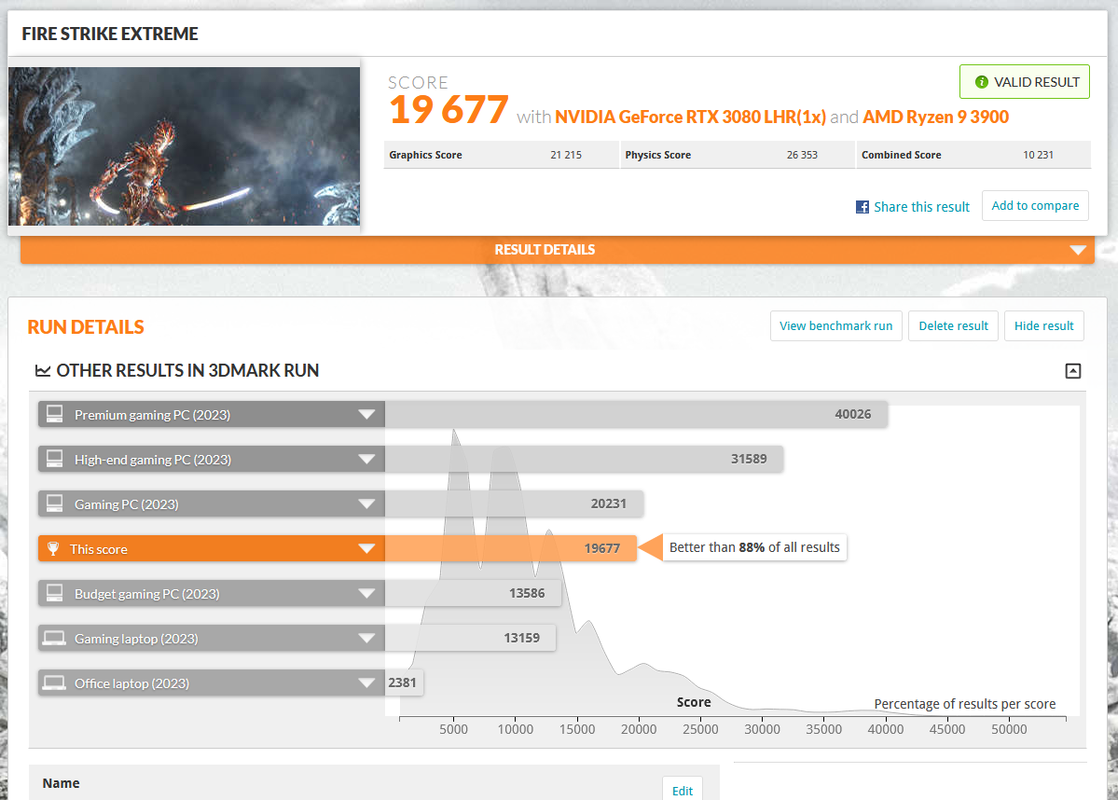Click the Valid Result badge

pyautogui.click(x=1024, y=82)
